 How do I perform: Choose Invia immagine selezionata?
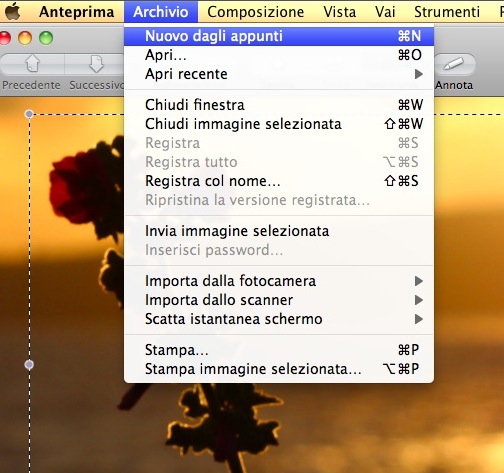click(279, 231)
